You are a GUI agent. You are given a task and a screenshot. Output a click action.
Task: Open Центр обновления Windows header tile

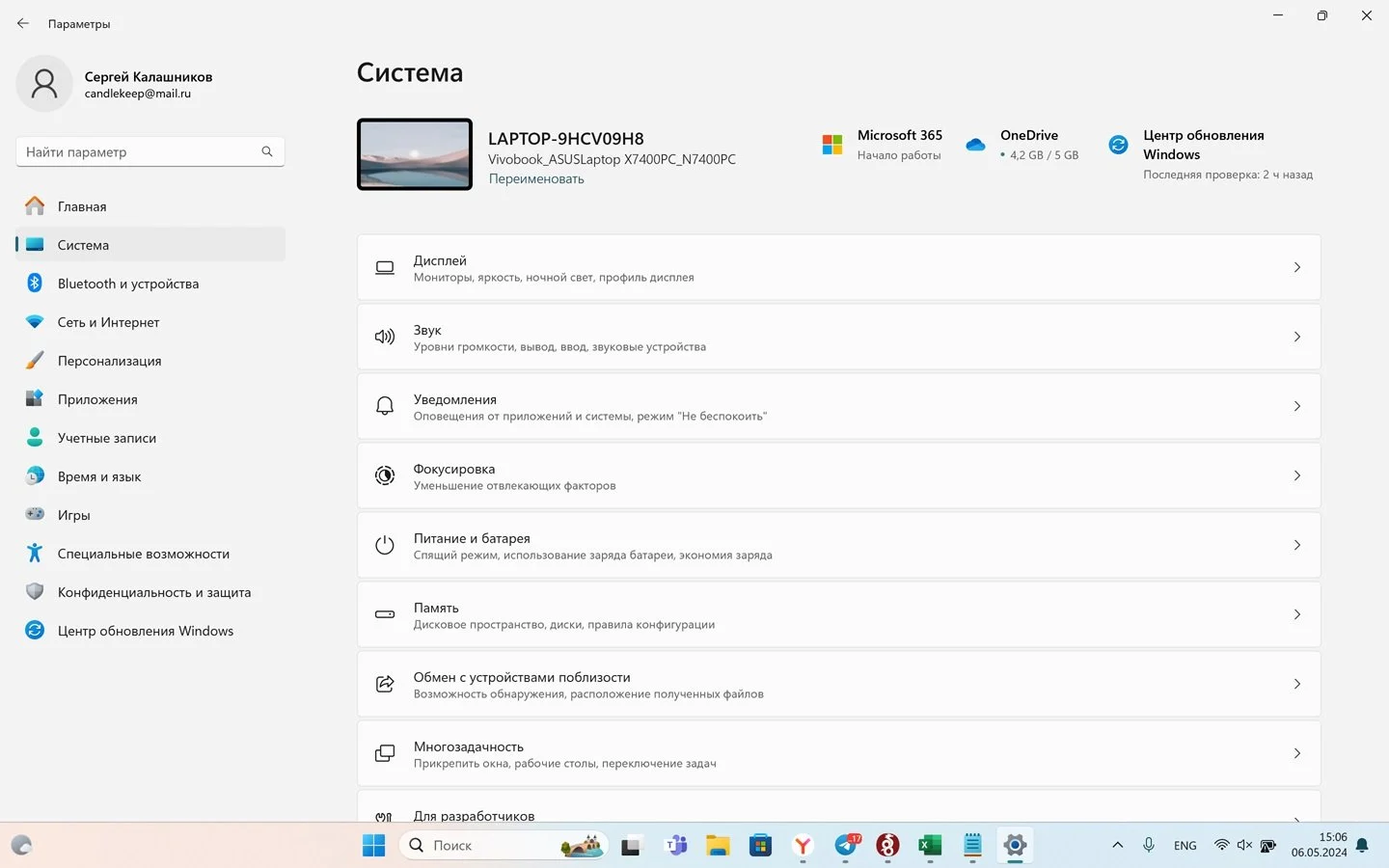click(x=1211, y=154)
